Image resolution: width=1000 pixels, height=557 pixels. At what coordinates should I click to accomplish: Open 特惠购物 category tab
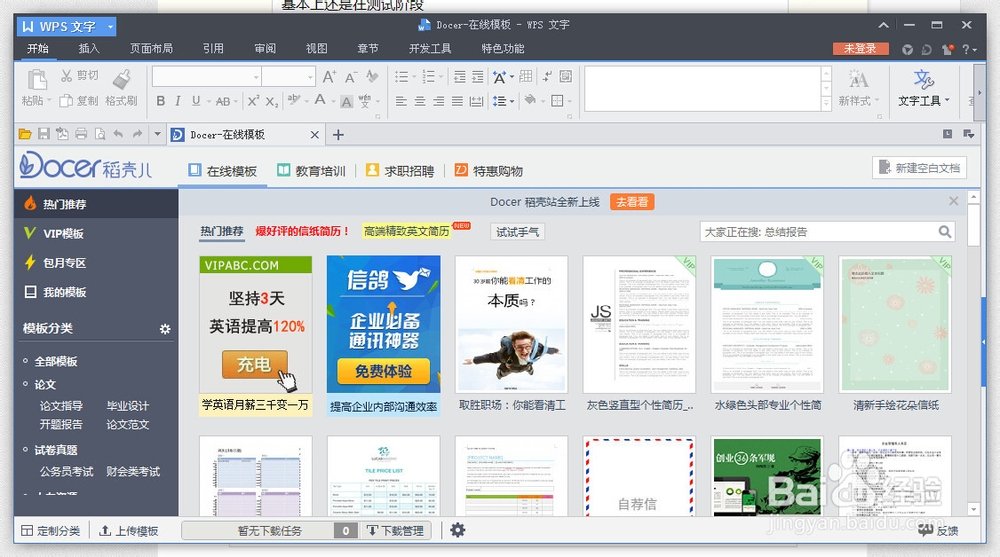pyautogui.click(x=489, y=170)
